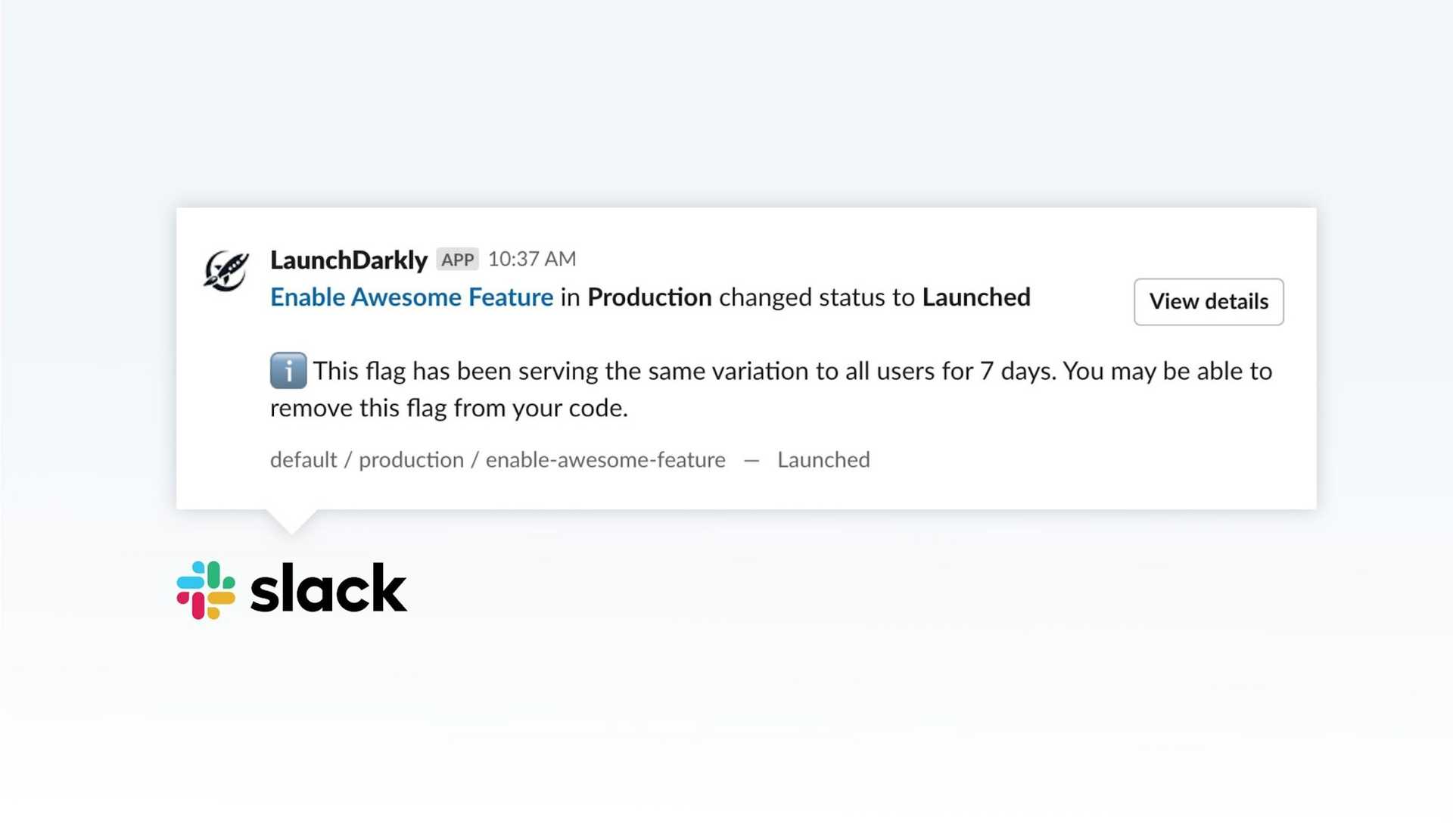Select the Launched status label

pos(823,459)
